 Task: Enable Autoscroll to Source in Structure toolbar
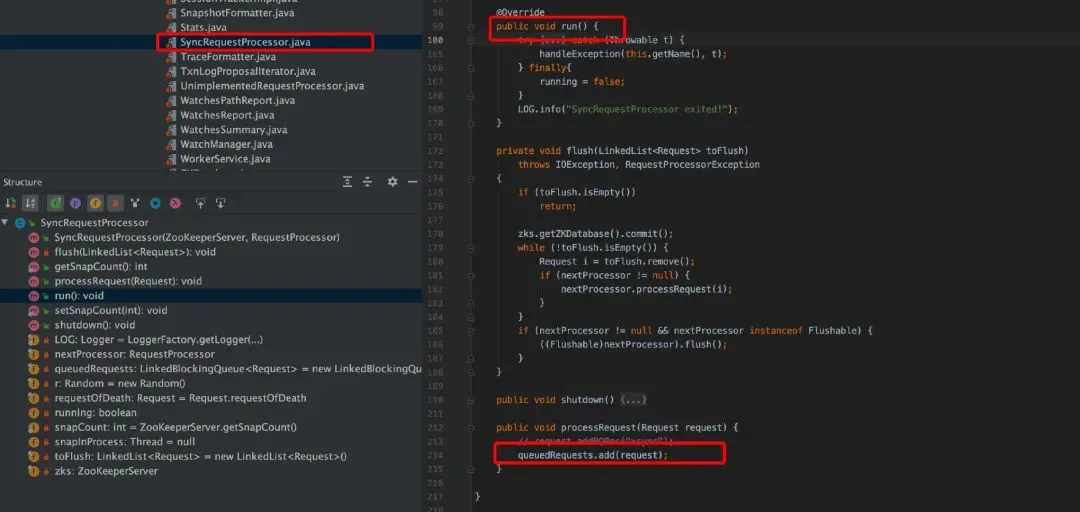pos(200,203)
